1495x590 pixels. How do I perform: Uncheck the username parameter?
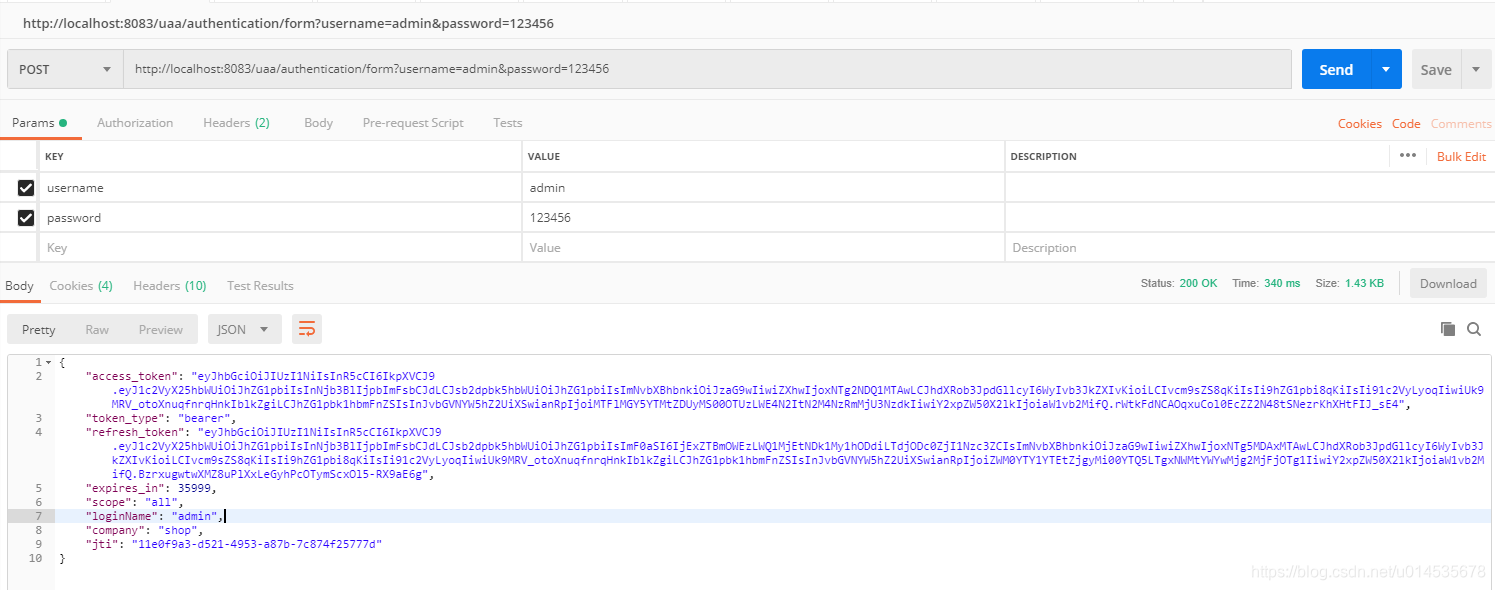[25, 187]
